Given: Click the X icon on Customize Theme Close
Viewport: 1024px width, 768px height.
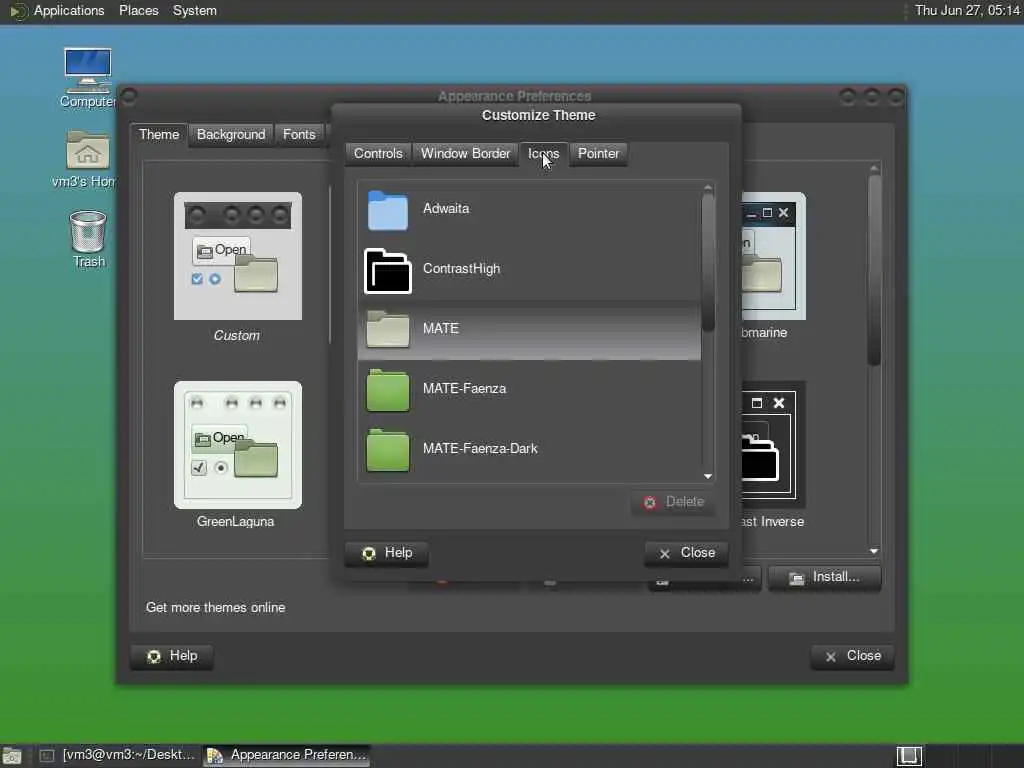Looking at the screenshot, I should point(665,554).
